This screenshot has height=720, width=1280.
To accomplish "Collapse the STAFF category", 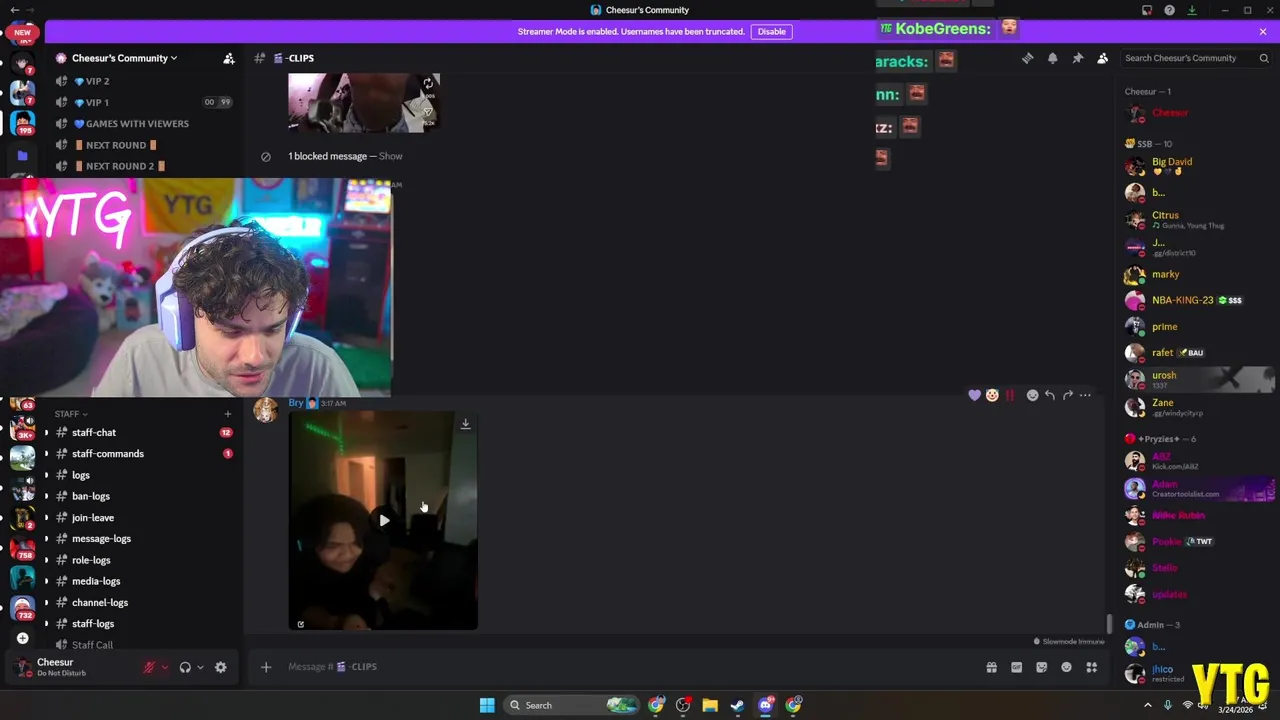I will (70, 414).
